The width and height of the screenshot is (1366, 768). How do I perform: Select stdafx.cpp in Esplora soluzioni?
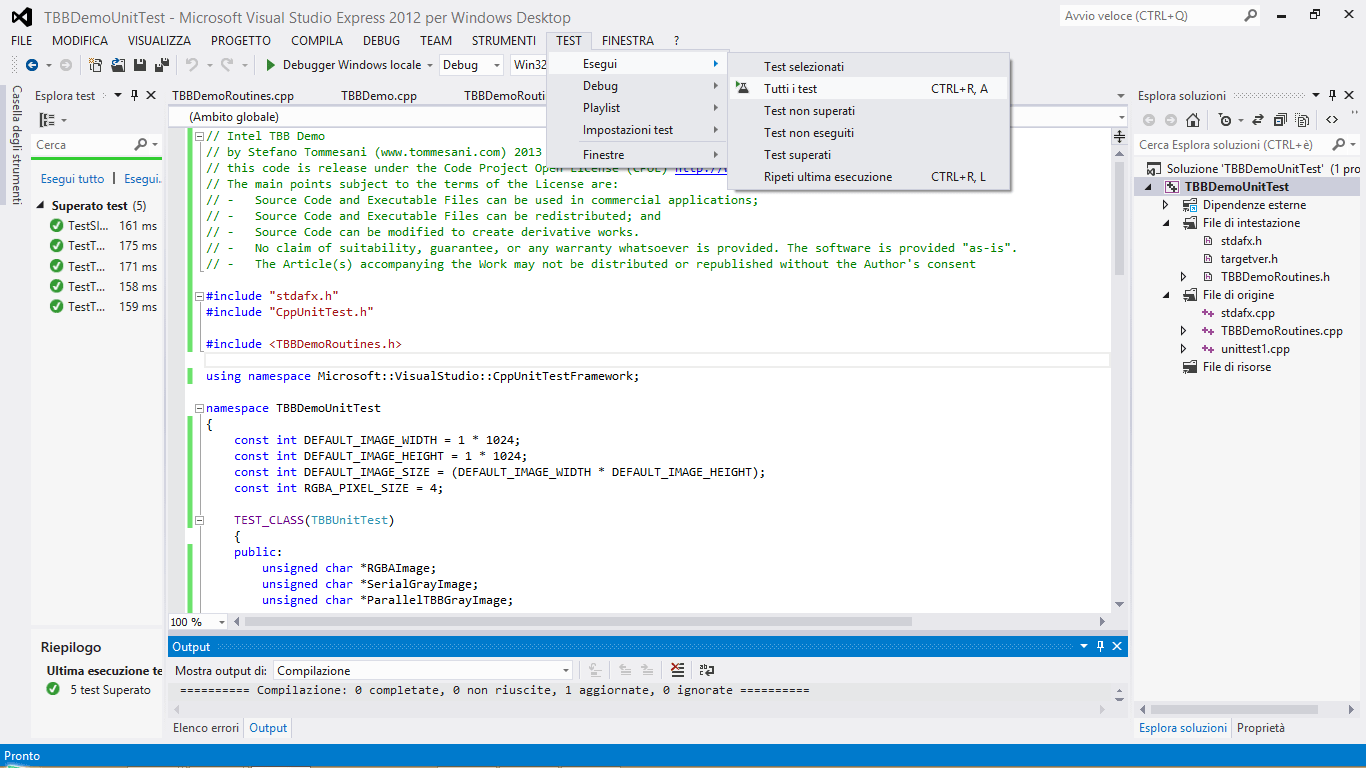pos(1247,313)
